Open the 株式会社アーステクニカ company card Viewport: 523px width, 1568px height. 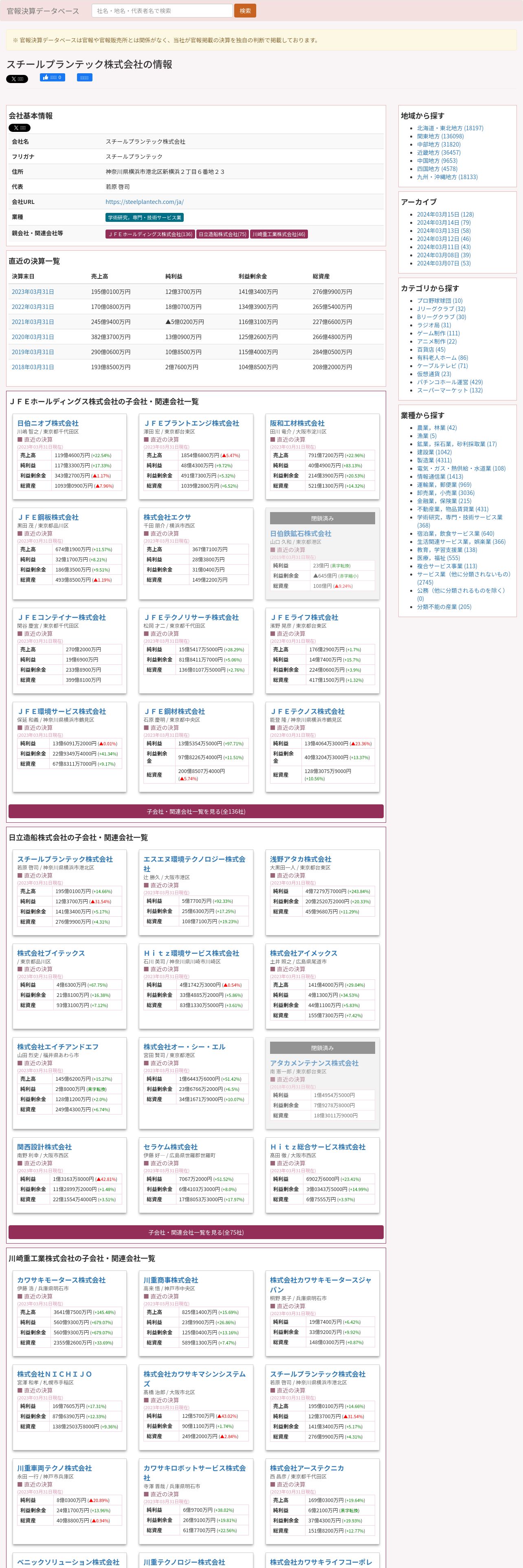(x=307, y=1468)
